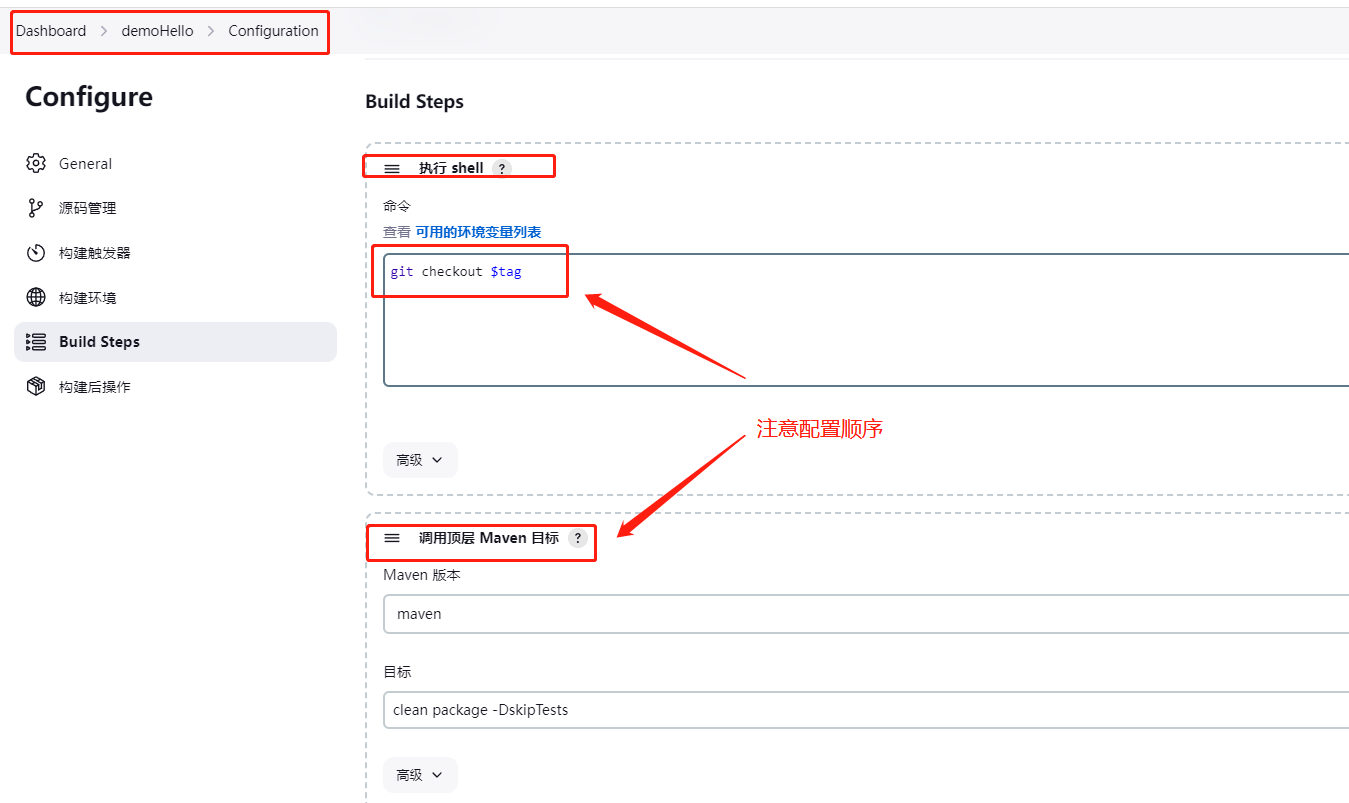Open 可用的环境变量列表 link
This screenshot has height=803, width=1349.
pyautogui.click(x=478, y=232)
